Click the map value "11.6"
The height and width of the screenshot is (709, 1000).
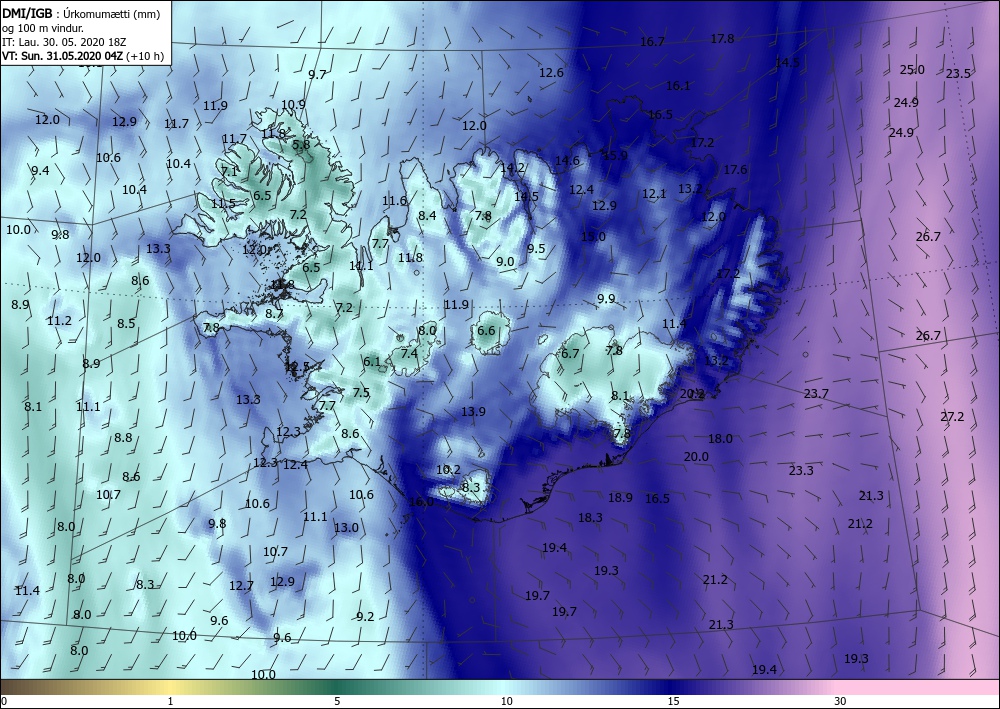[395, 201]
